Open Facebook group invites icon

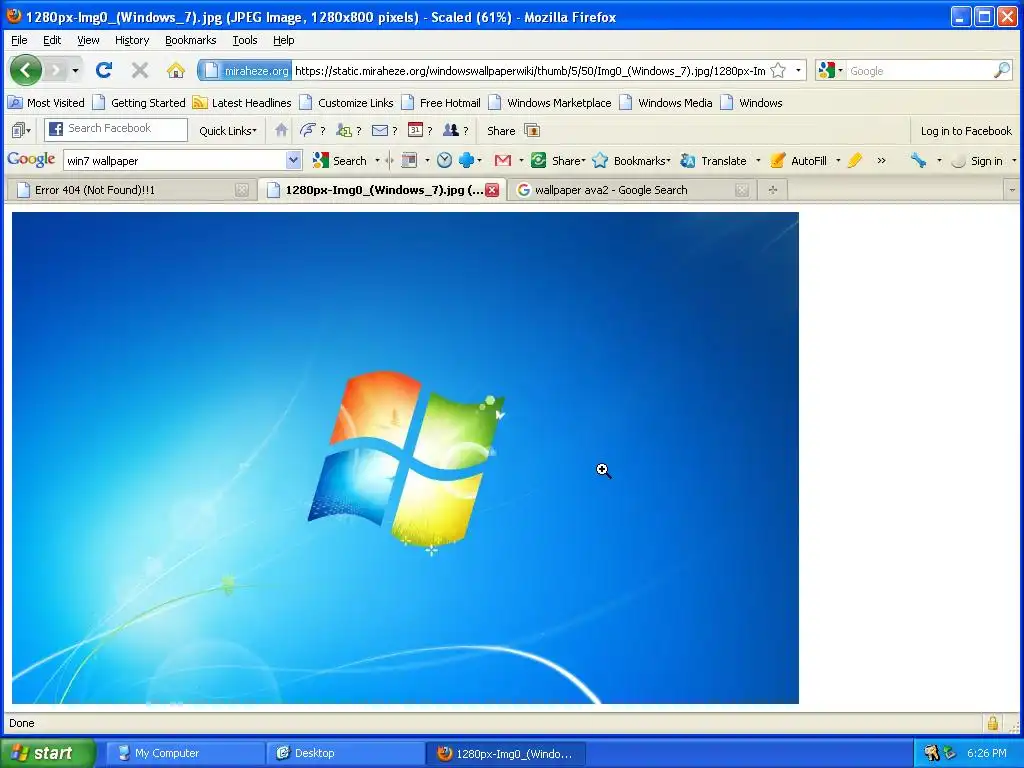(451, 130)
